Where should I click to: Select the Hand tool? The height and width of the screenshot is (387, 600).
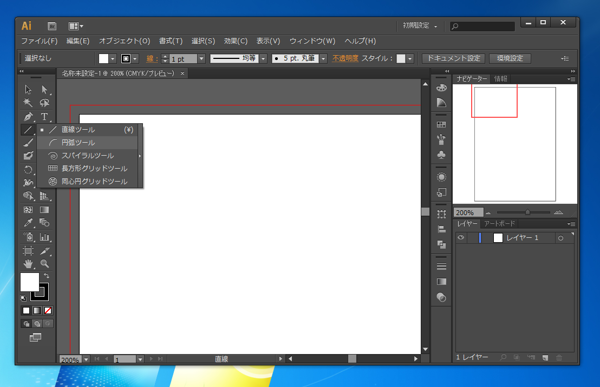[28, 264]
